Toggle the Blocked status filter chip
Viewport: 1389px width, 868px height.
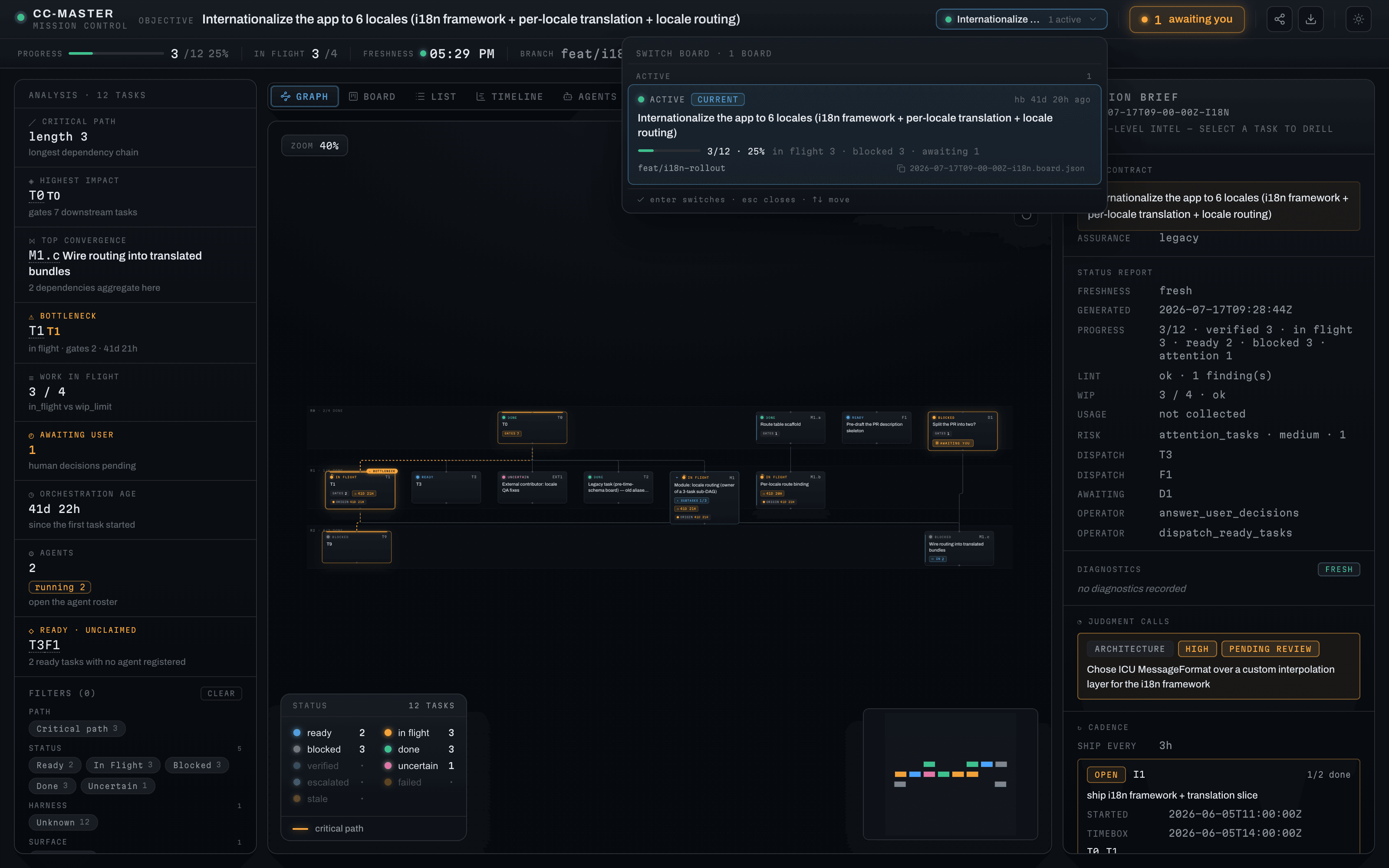pyautogui.click(x=197, y=765)
